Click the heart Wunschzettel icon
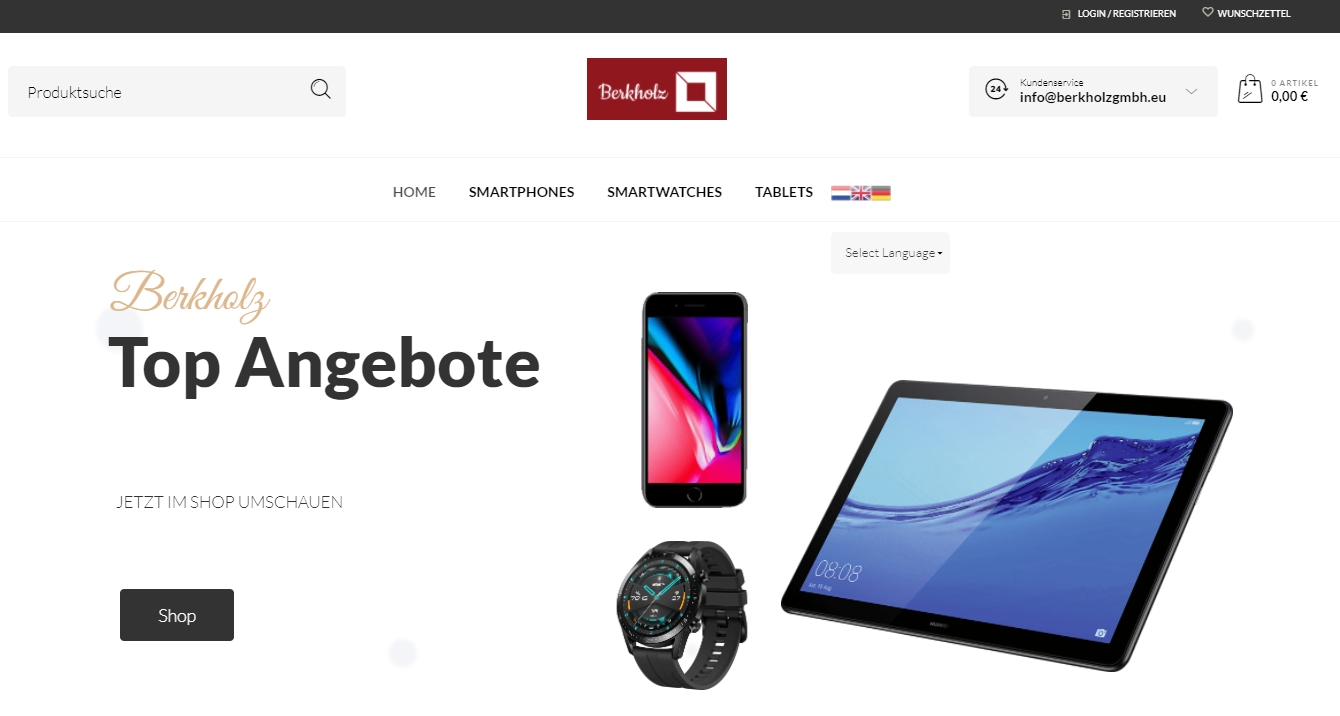 pos(1207,13)
